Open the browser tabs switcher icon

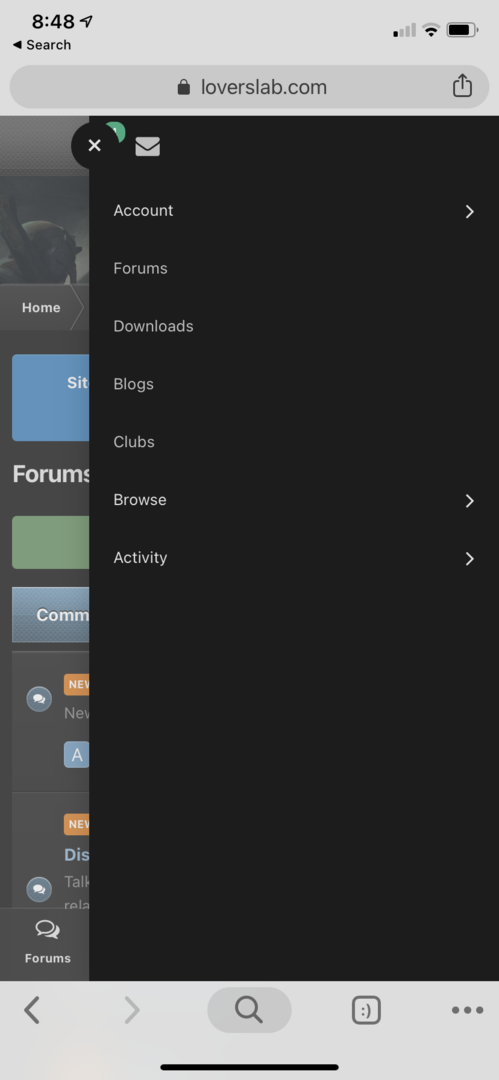[x=366, y=1010]
